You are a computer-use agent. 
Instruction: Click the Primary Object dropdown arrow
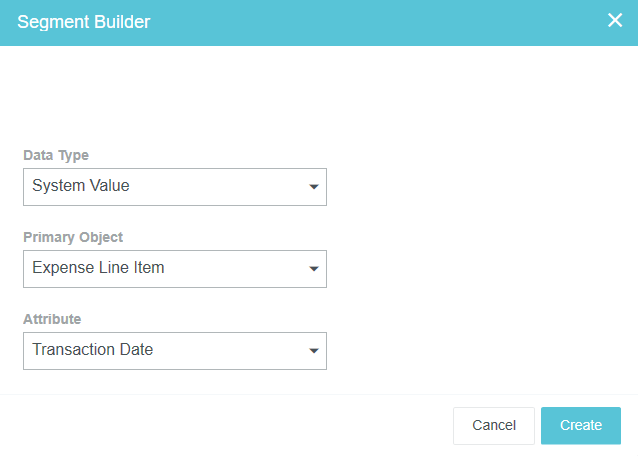(313, 269)
